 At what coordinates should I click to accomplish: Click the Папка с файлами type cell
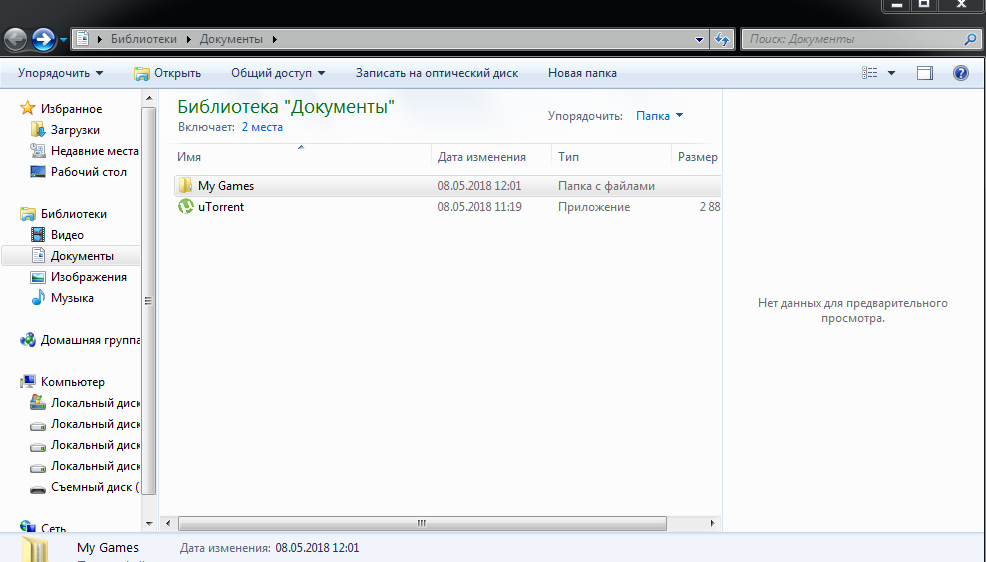pyautogui.click(x=606, y=186)
